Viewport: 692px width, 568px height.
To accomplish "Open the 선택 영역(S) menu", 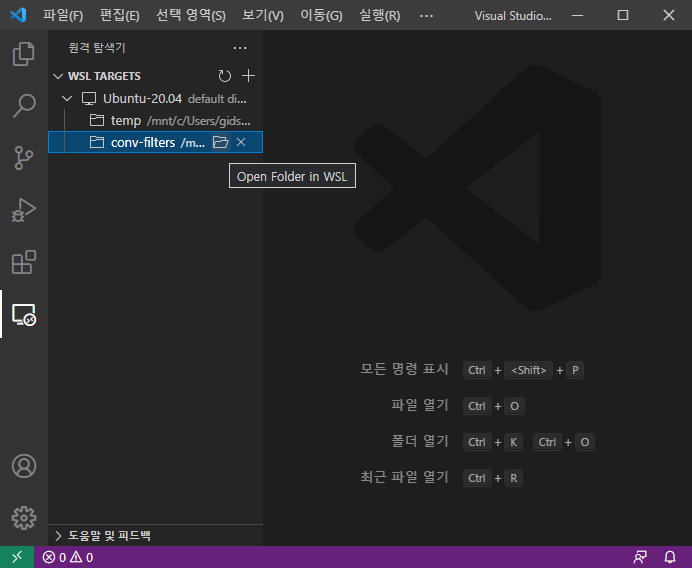I will (191, 15).
